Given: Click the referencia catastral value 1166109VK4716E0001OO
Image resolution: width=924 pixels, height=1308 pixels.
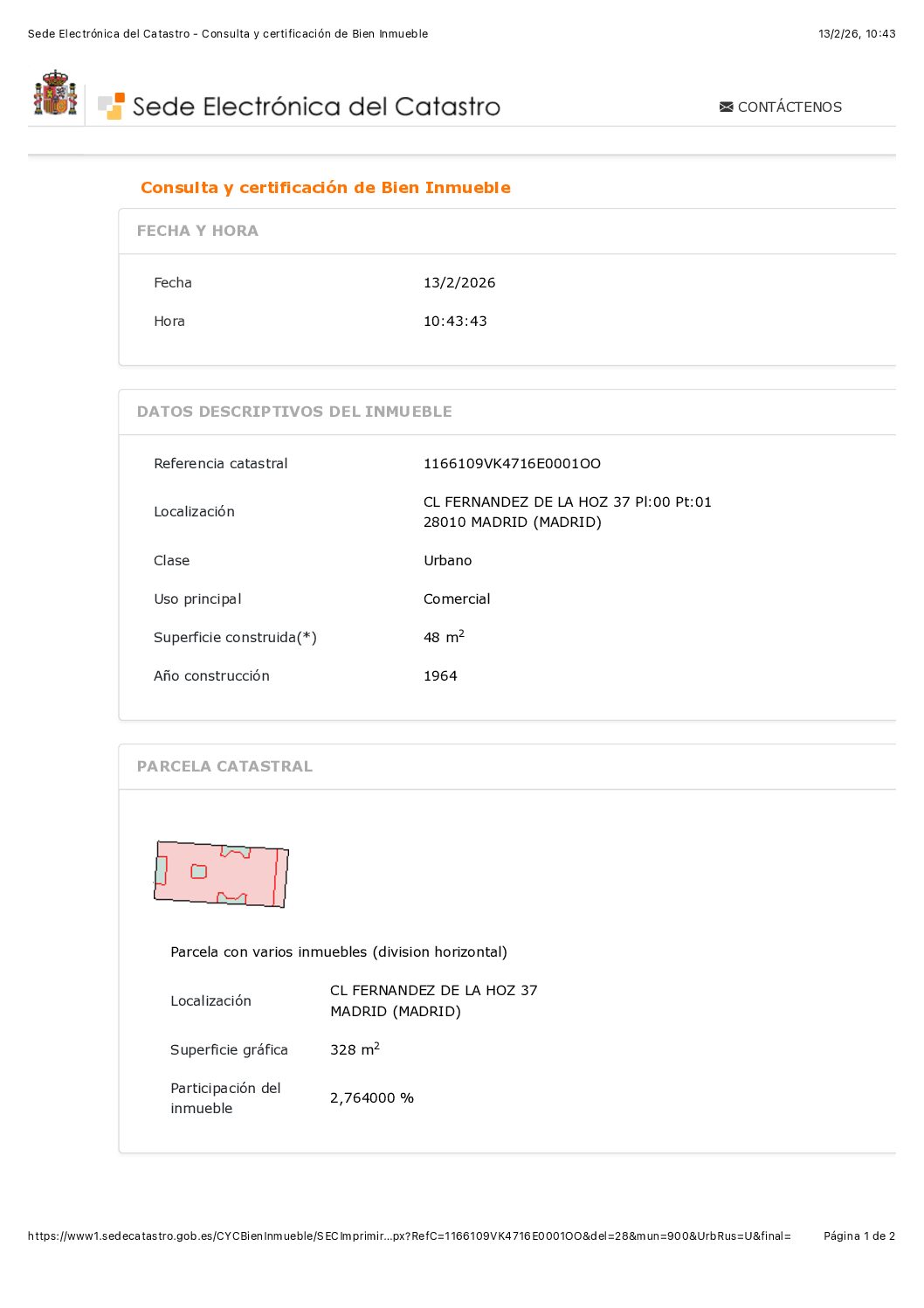Looking at the screenshot, I should (512, 464).
